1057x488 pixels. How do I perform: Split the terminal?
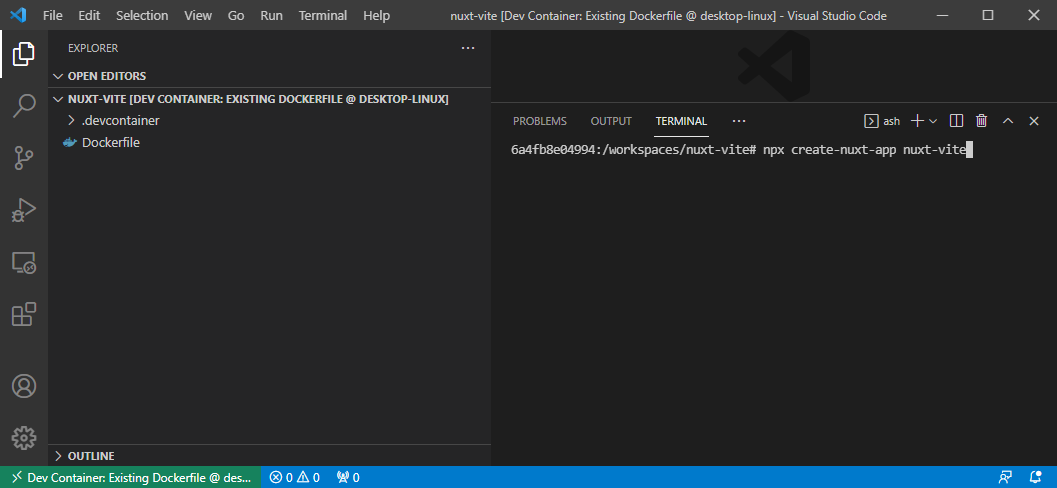click(x=956, y=121)
